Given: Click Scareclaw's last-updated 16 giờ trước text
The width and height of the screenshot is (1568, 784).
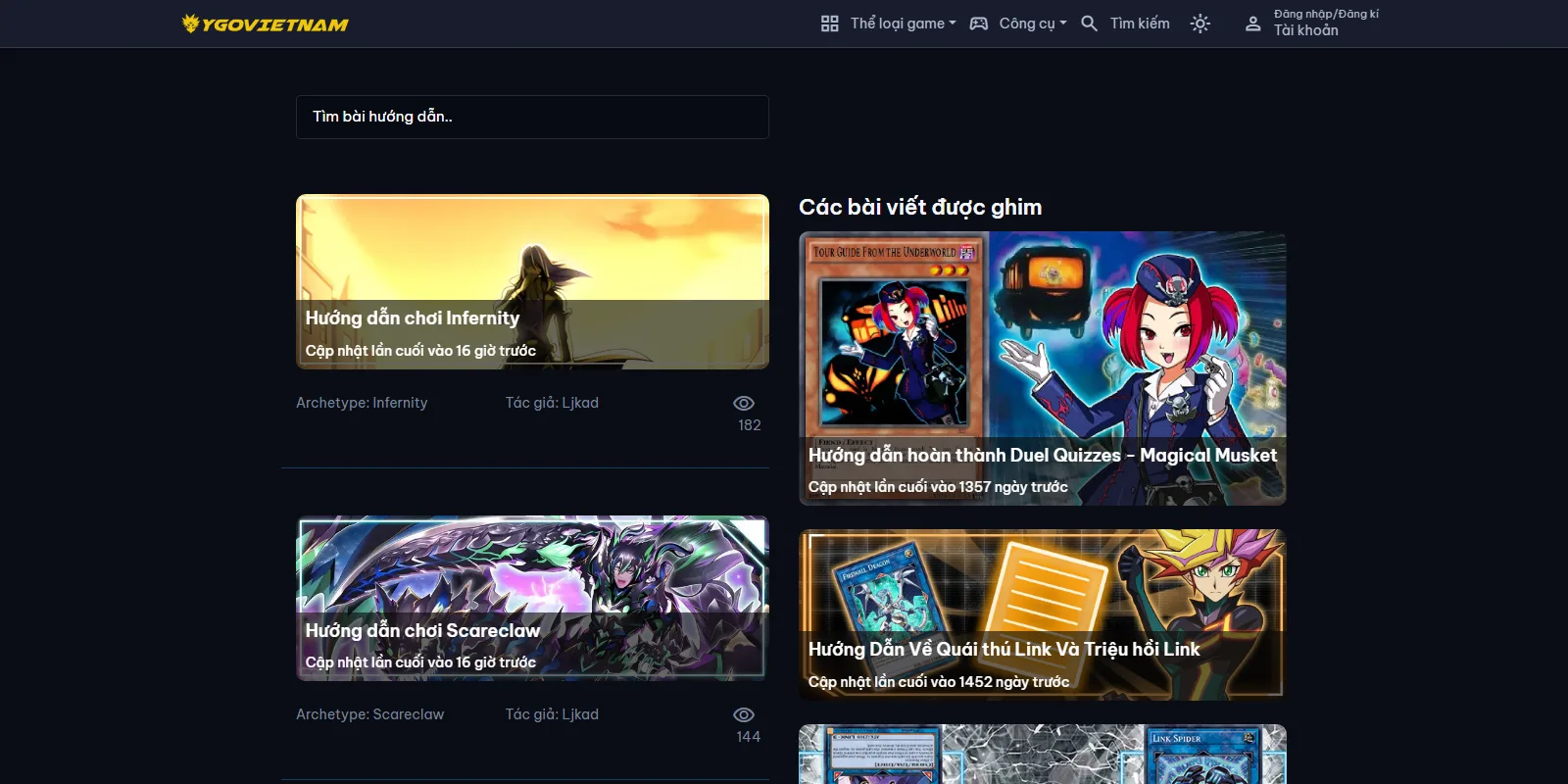Looking at the screenshot, I should click(x=420, y=662).
